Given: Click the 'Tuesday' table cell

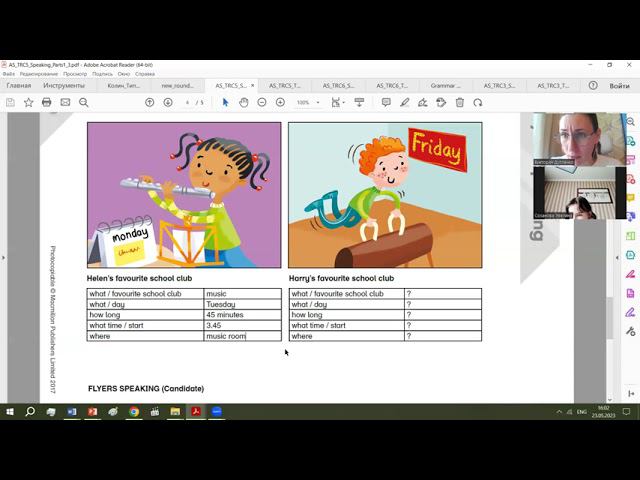Looking at the screenshot, I should click(x=242, y=304).
